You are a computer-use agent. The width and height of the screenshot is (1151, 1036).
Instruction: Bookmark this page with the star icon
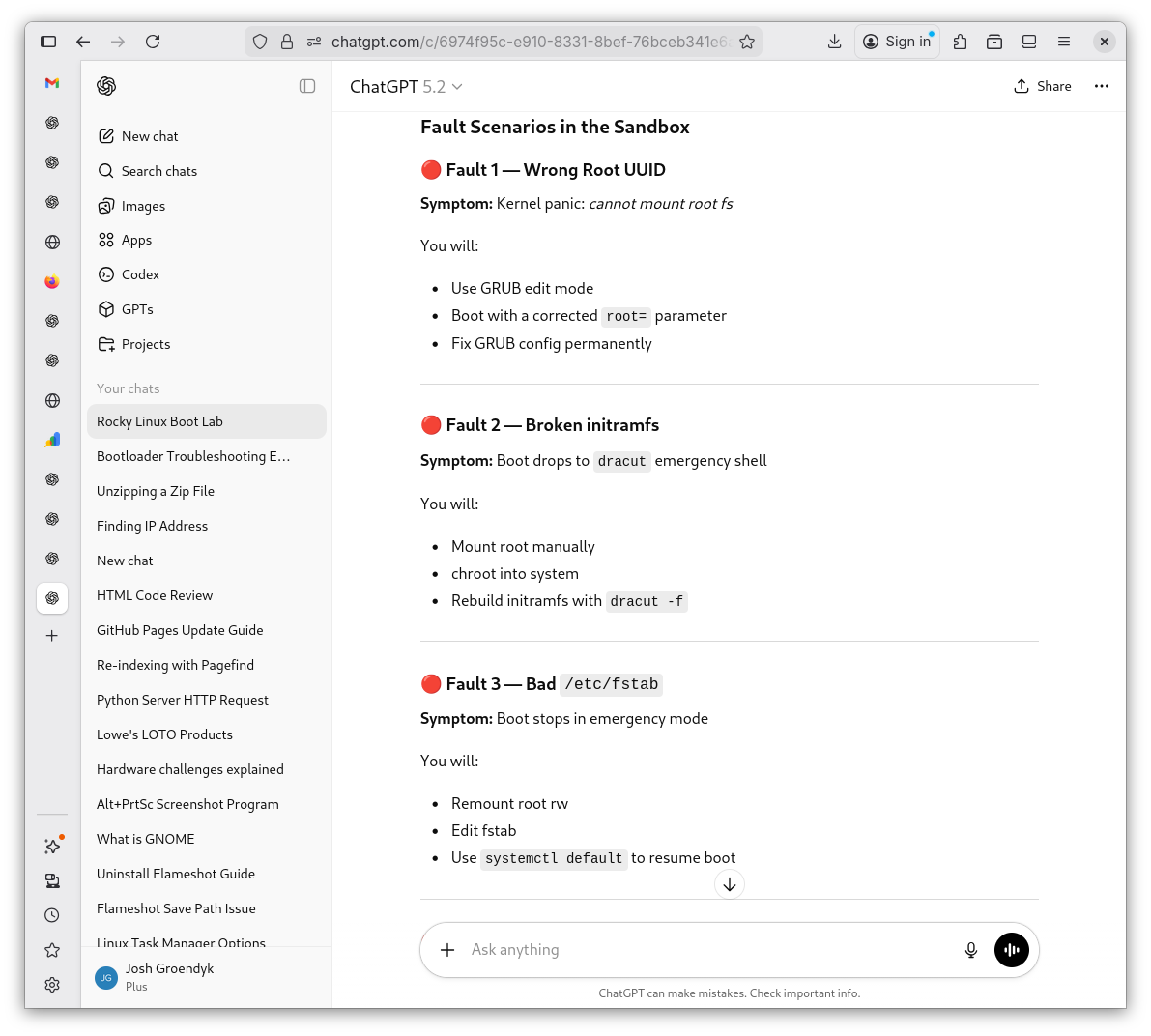point(747,42)
